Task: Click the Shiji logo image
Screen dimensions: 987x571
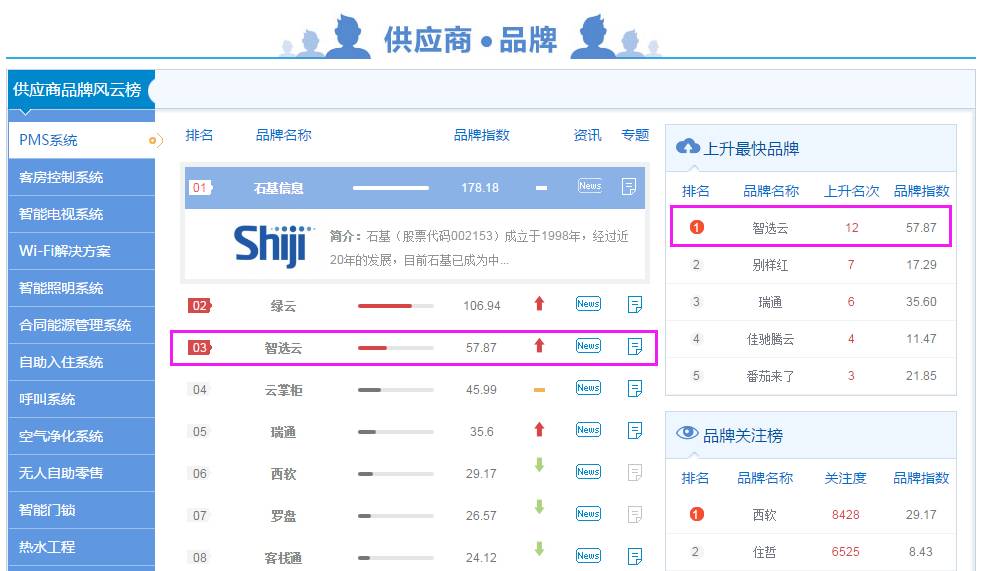Action: click(x=273, y=246)
